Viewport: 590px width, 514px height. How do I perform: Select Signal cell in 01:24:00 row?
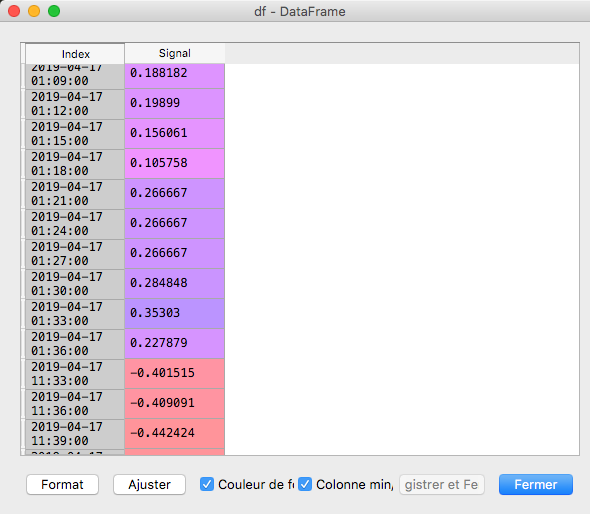point(175,224)
